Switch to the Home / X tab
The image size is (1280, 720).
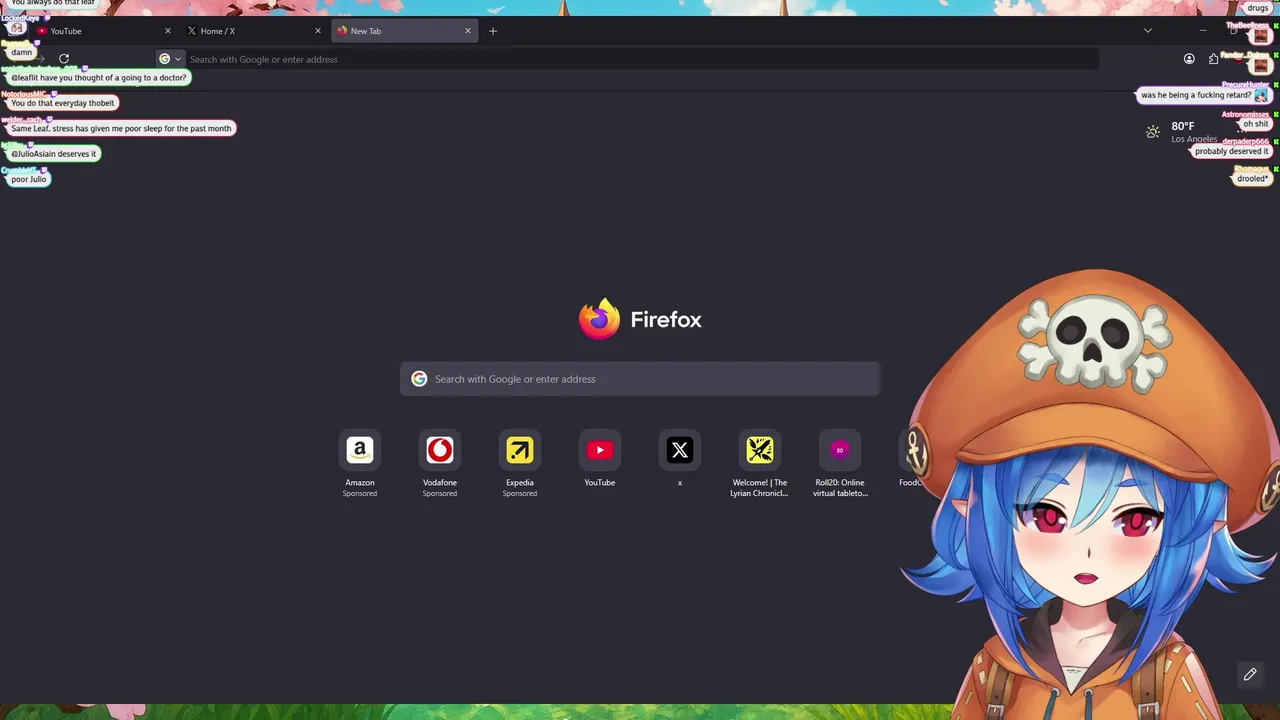252,31
